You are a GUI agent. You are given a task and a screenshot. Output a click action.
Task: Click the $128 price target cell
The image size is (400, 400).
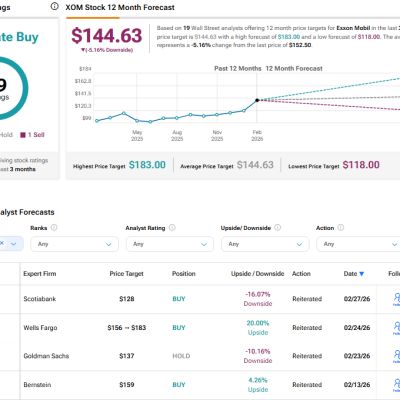coord(127,299)
